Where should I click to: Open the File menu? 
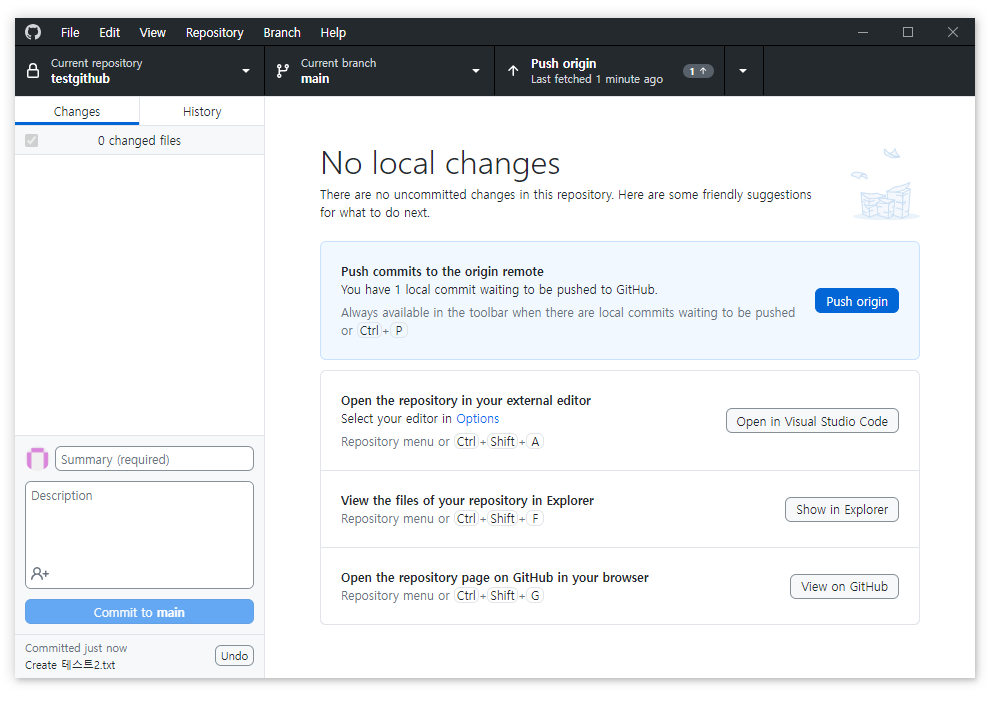click(x=70, y=33)
